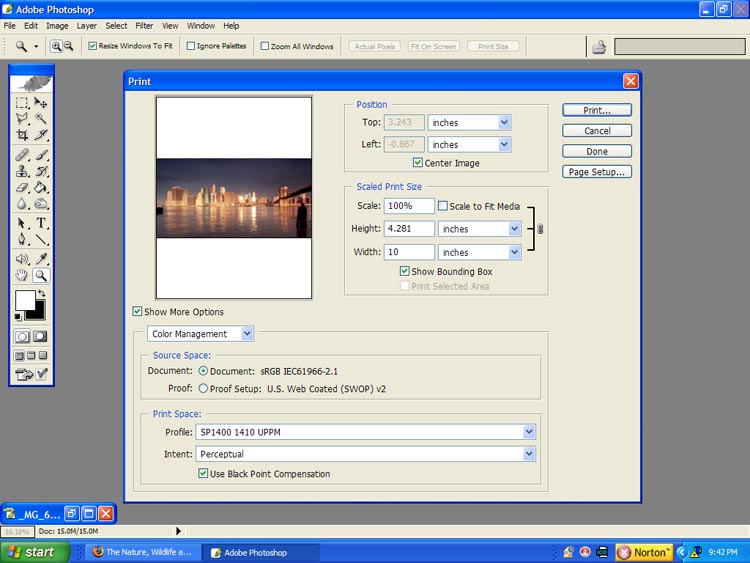Click the Page Setup... button
Screen dimensions: 750x563
[597, 172]
